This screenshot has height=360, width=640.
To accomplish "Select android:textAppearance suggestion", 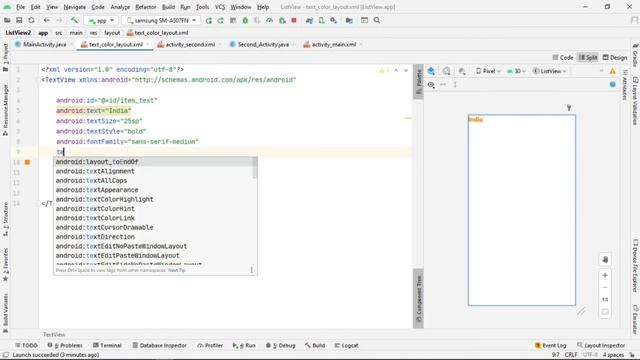I will coord(153,190).
